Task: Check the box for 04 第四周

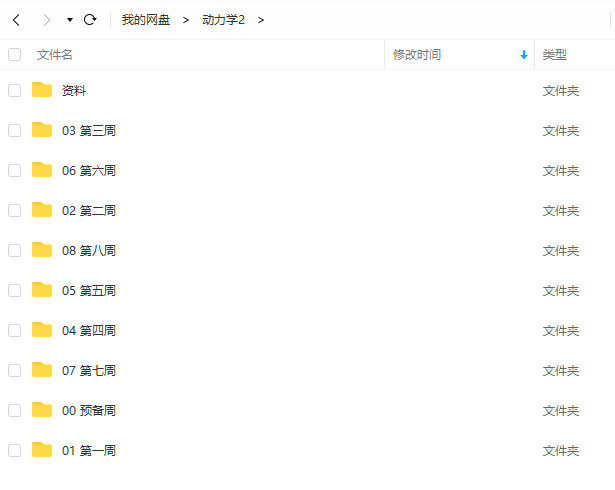Action: tap(15, 331)
